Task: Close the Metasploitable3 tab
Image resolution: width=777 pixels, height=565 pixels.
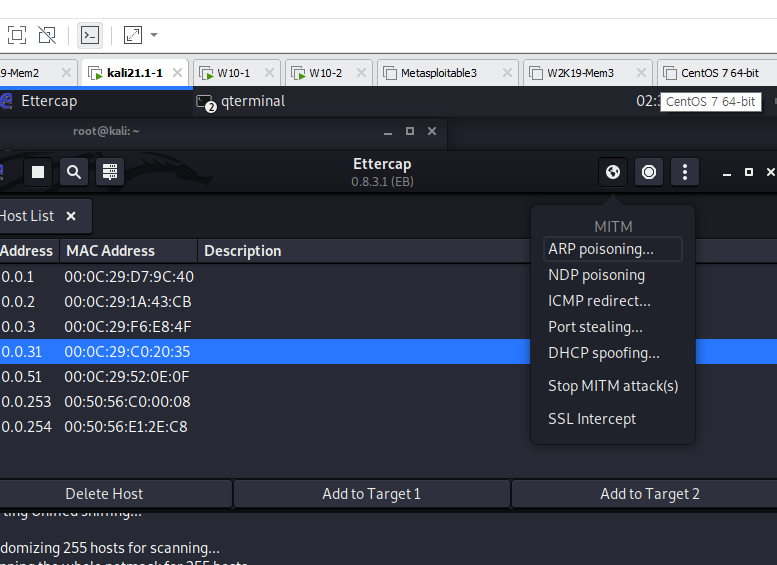Action: click(507, 73)
